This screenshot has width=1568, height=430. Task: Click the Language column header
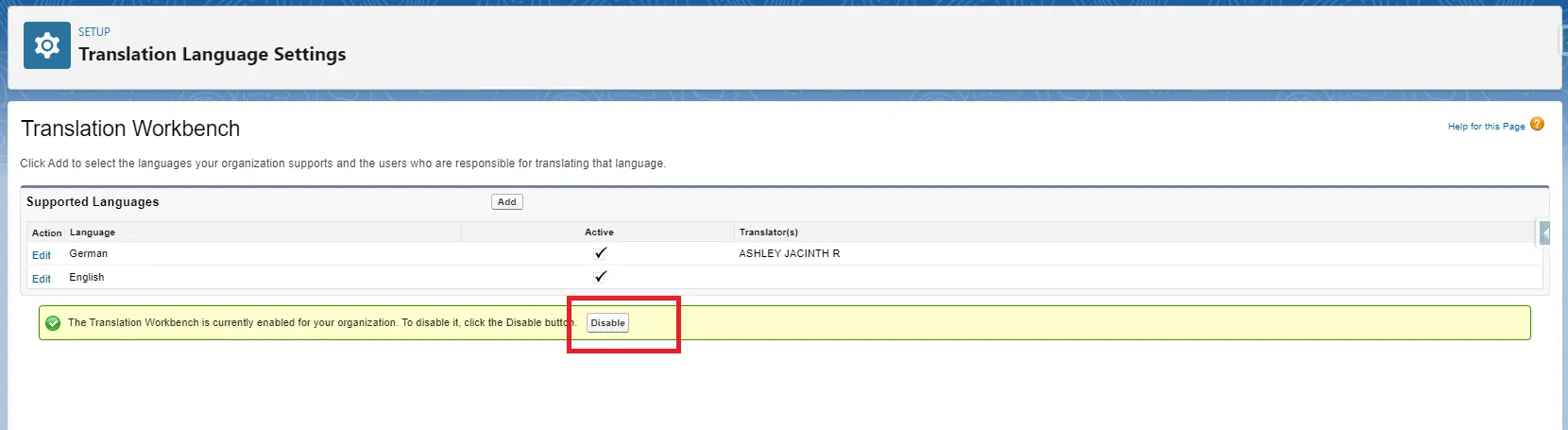point(93,232)
